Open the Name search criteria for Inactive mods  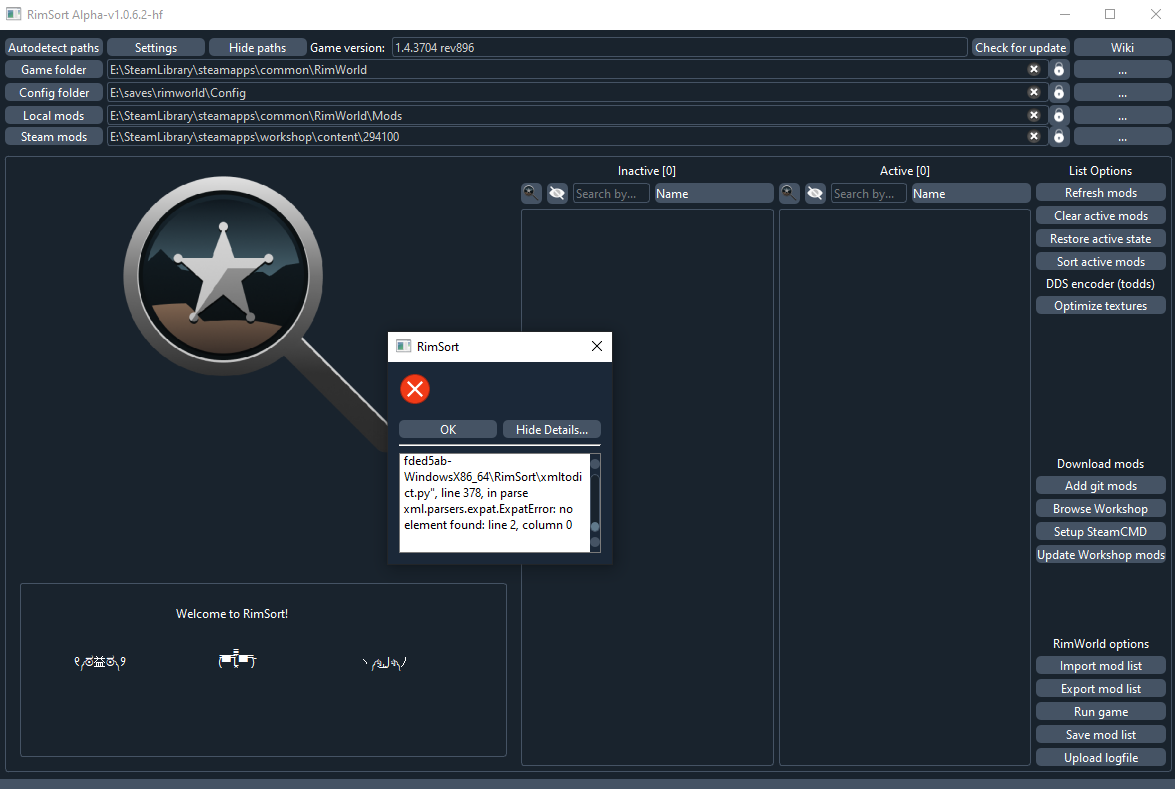713,192
